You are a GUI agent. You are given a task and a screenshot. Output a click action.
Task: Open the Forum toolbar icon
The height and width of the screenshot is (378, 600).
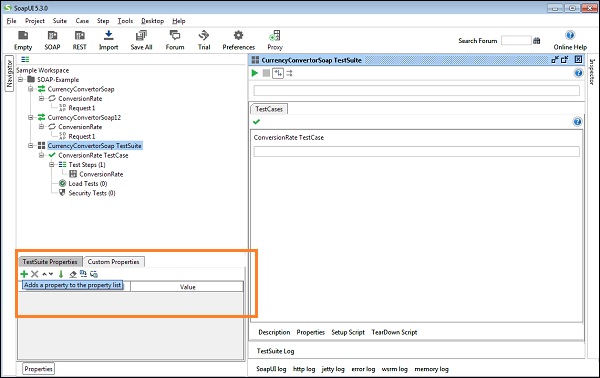pyautogui.click(x=175, y=40)
